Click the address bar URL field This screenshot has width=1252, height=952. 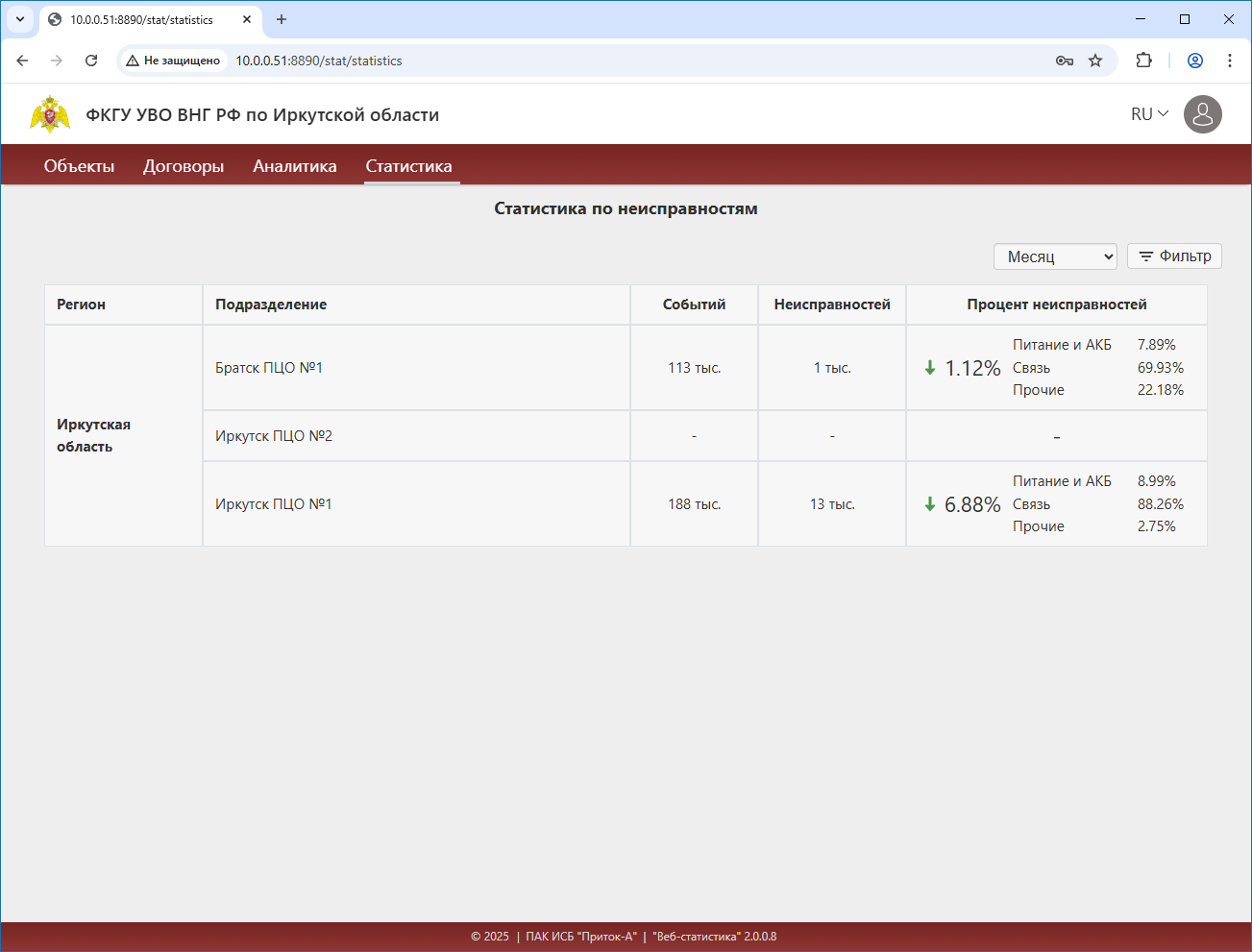[x=577, y=61]
